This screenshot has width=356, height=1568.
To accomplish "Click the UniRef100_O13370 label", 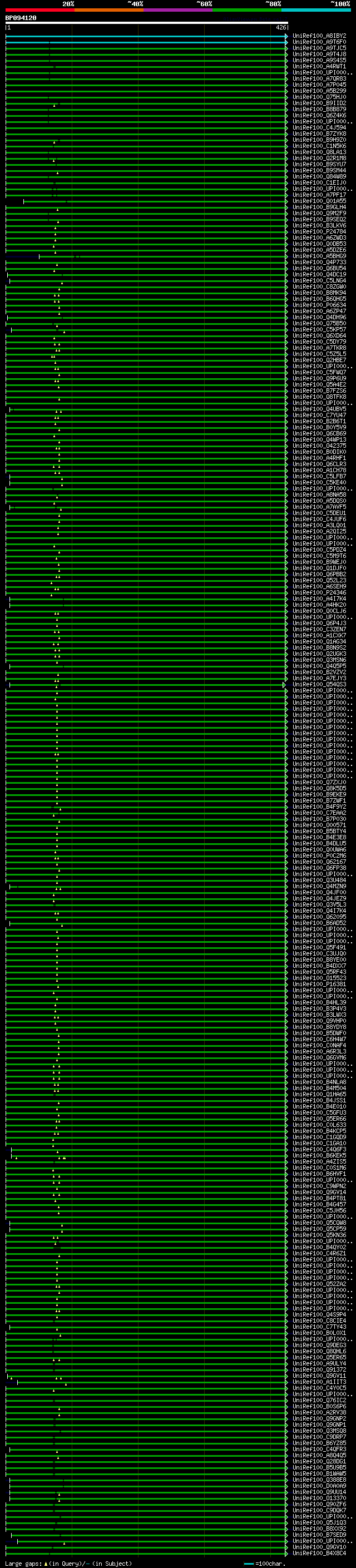I will tap(319, 1498).
